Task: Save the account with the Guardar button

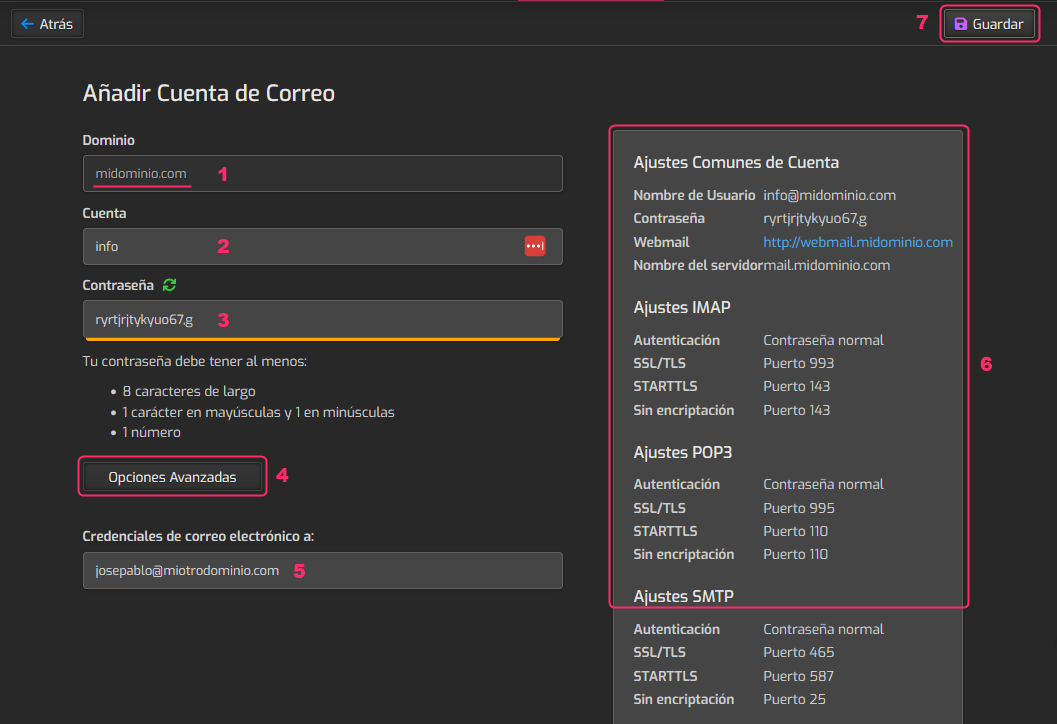Action: [989, 24]
